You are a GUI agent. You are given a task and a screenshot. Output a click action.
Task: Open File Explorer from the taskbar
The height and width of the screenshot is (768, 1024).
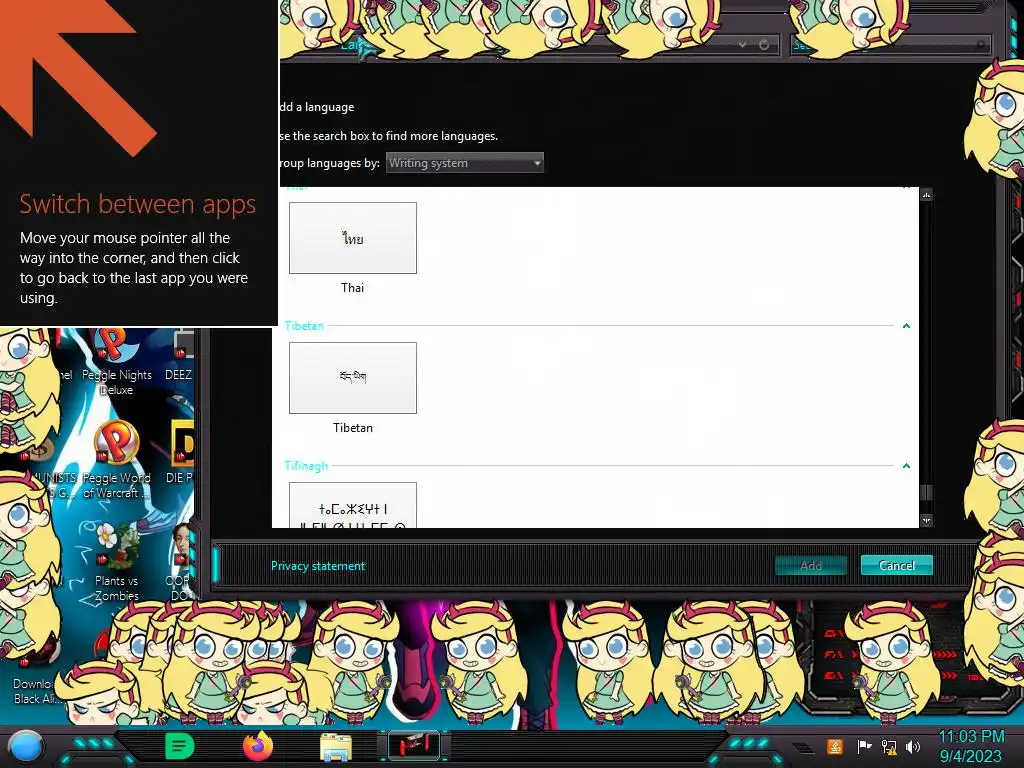click(336, 746)
